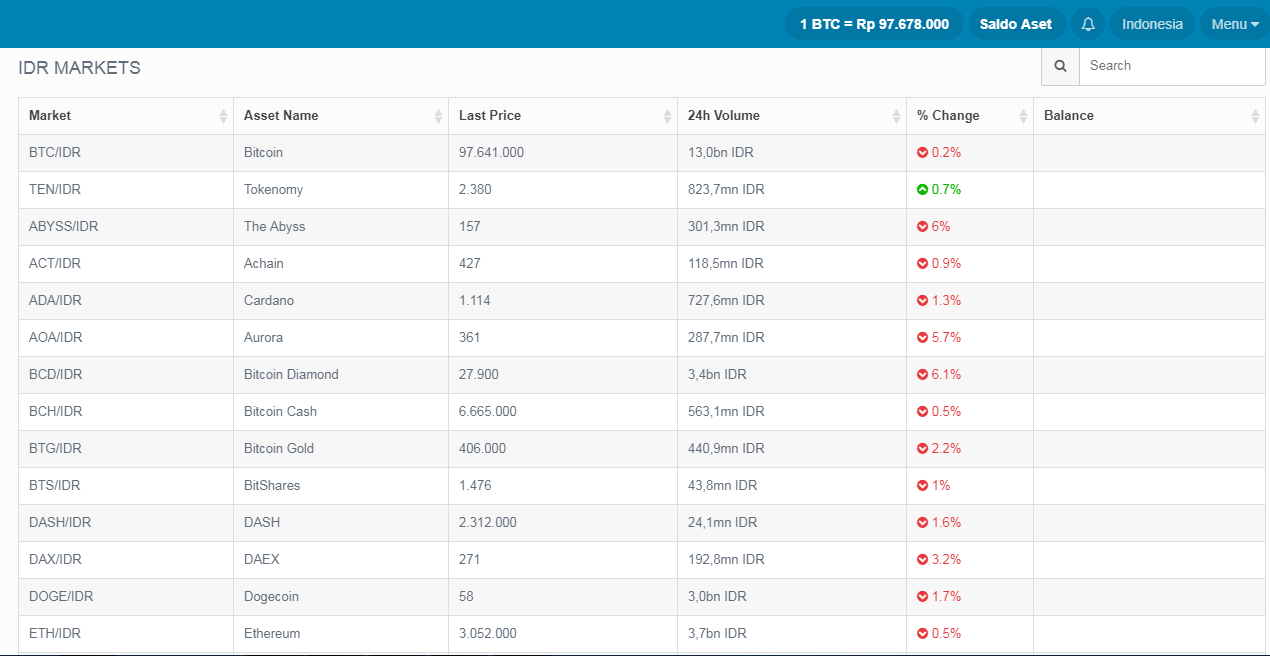Open the ADA/IDR market
Viewport: 1270px width, 656px height.
click(55, 301)
